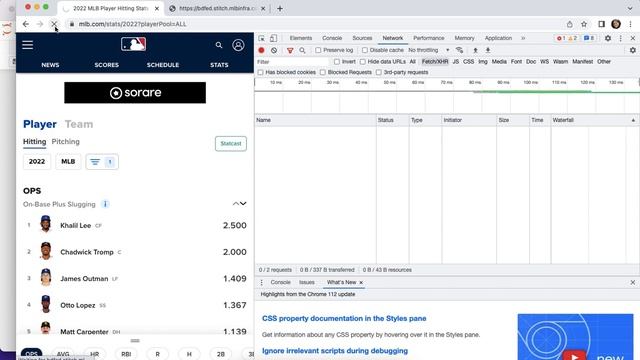Toggle the browser side panel icon
Viewport: 640px width, 360px height.
click(x=601, y=24)
